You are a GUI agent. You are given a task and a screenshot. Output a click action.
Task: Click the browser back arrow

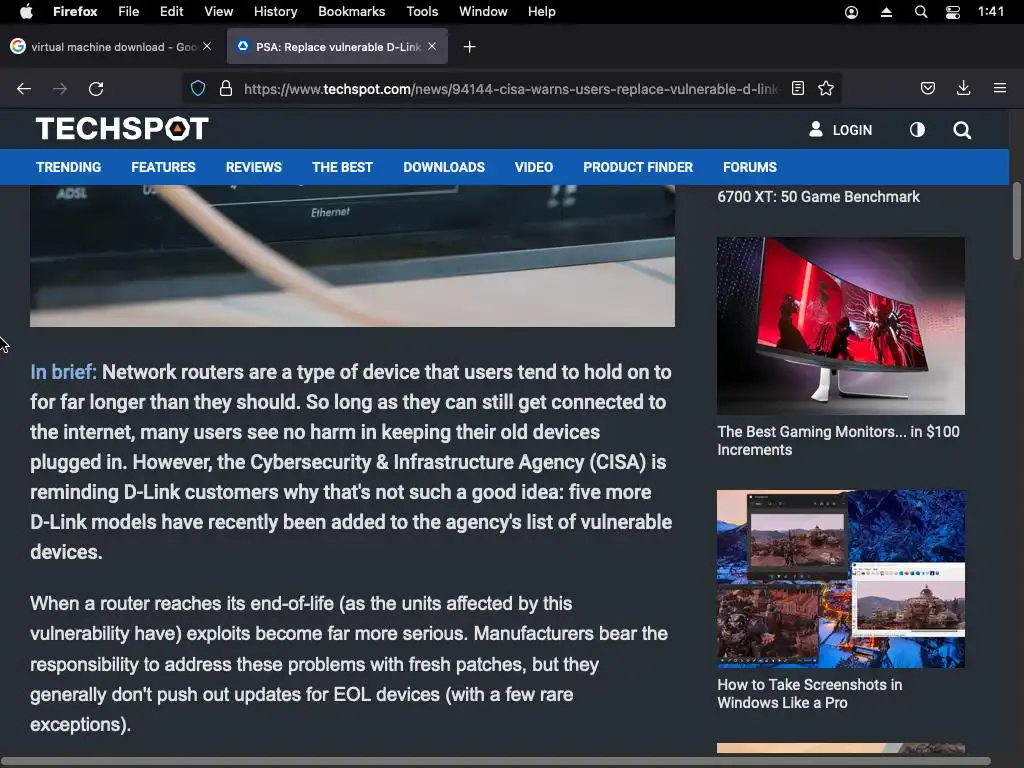point(24,89)
